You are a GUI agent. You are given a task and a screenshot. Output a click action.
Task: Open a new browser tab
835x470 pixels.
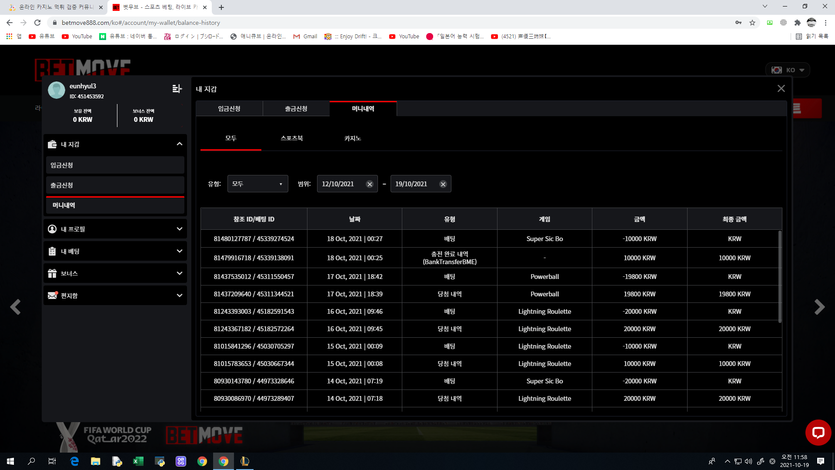[221, 7]
